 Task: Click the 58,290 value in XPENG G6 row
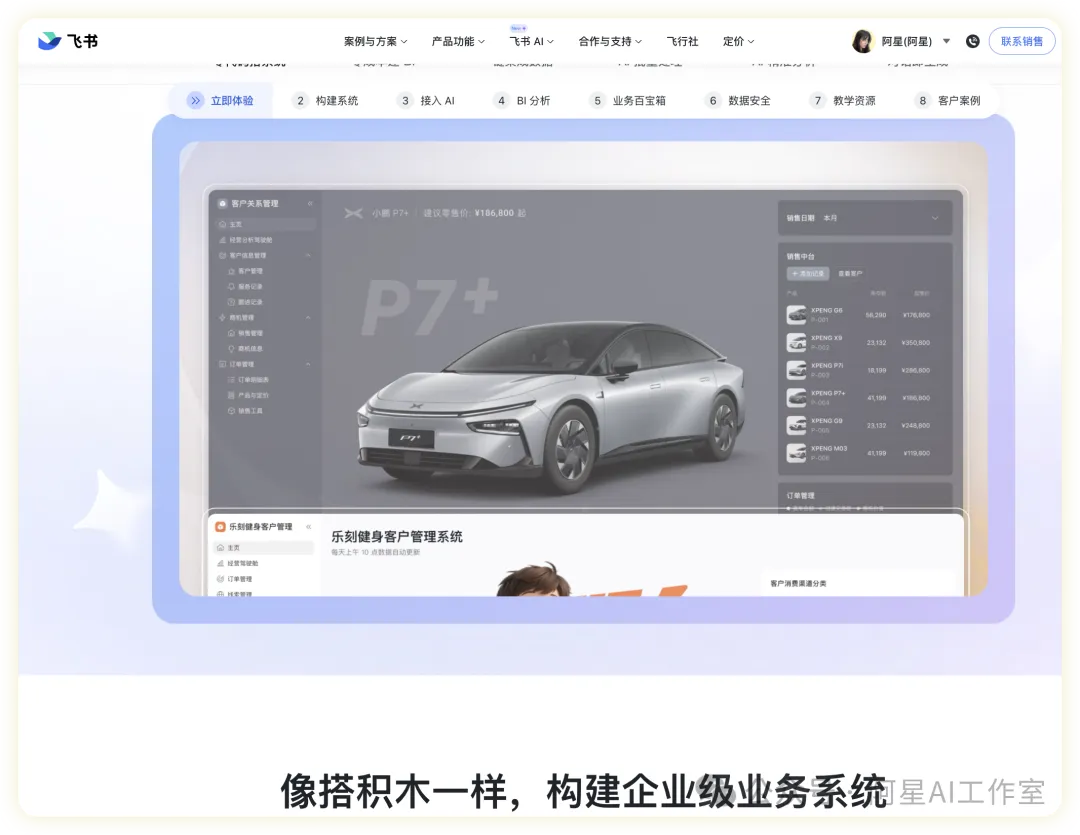[x=876, y=315]
